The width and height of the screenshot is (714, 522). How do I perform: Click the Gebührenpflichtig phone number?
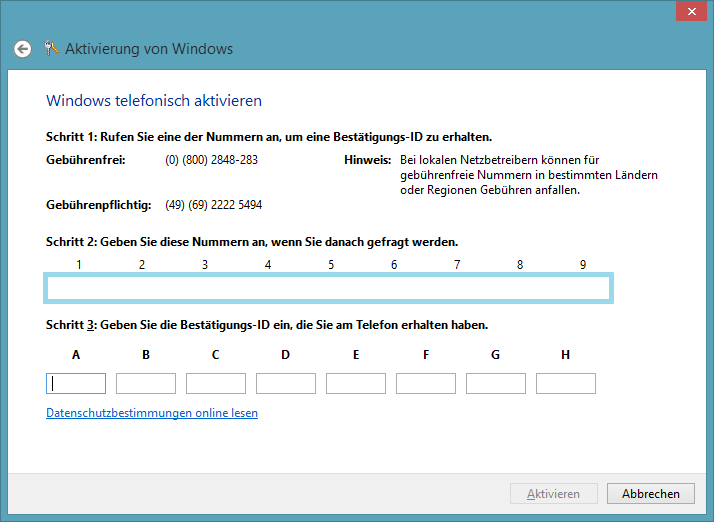click(213, 205)
